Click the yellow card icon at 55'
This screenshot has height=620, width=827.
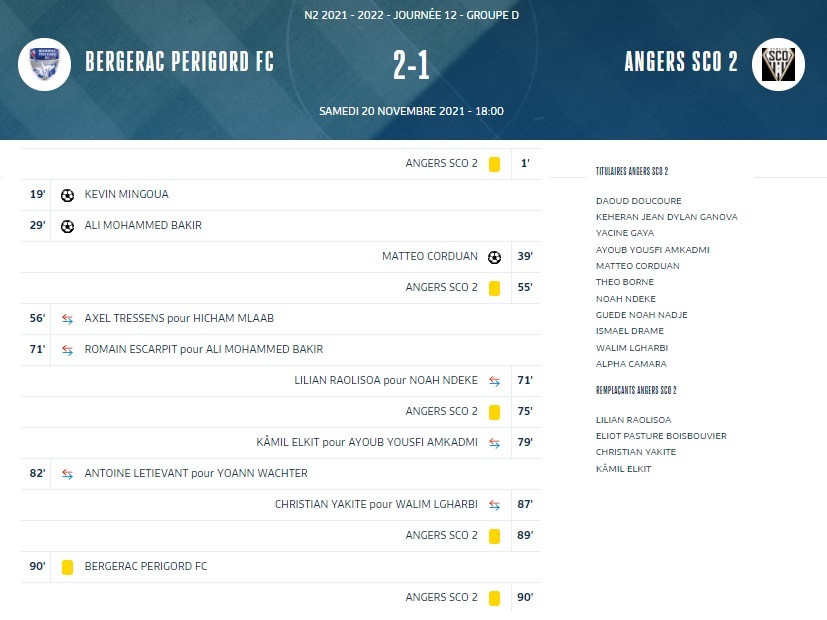pyautogui.click(x=494, y=288)
